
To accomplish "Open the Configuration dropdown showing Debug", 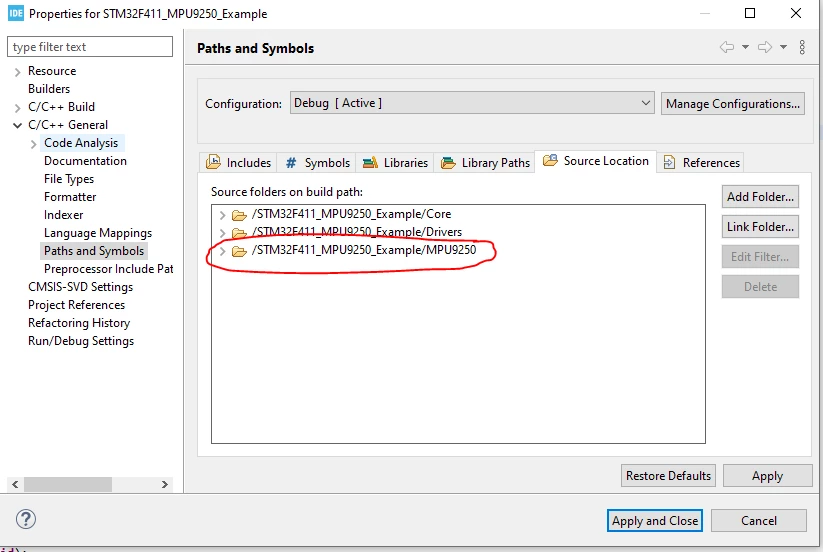I will [x=472, y=103].
